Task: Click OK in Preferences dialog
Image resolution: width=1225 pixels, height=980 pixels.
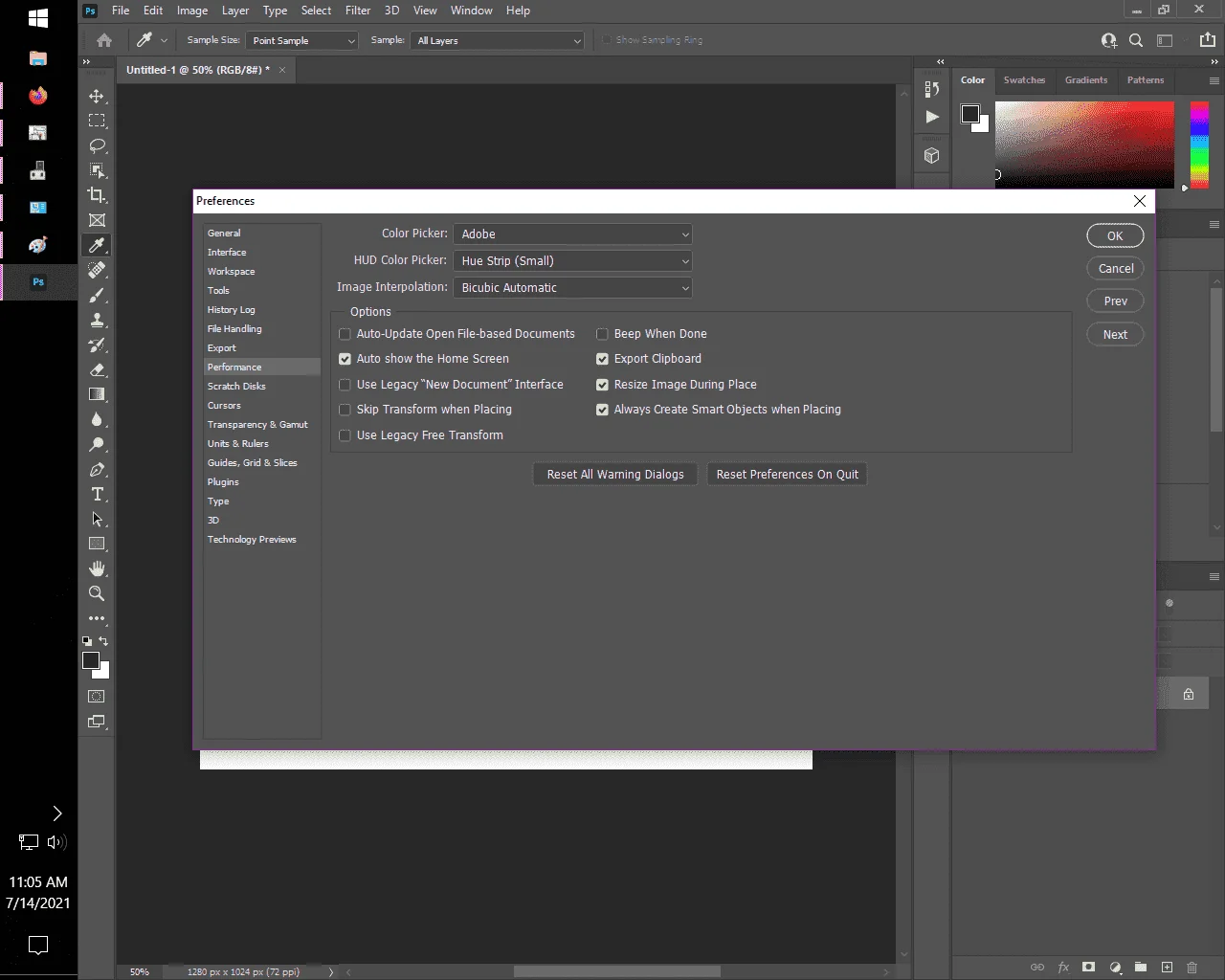Action: click(x=1115, y=236)
